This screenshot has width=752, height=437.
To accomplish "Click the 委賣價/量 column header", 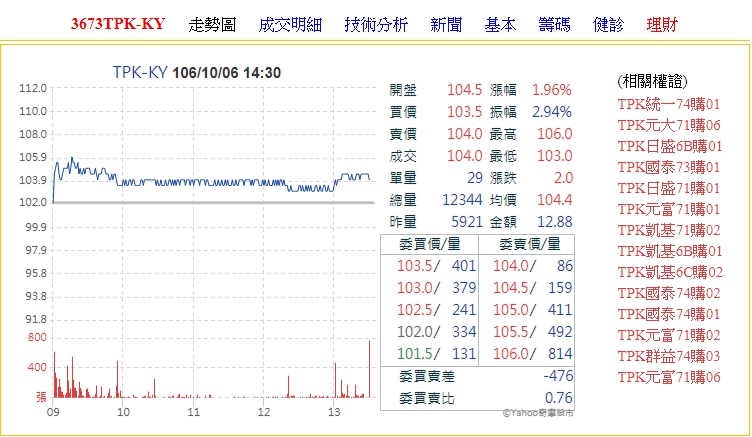I will (x=529, y=244).
